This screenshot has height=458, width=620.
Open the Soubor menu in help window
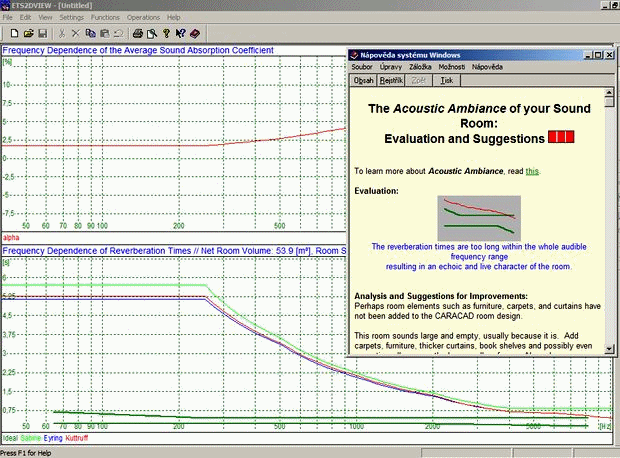coord(362,67)
